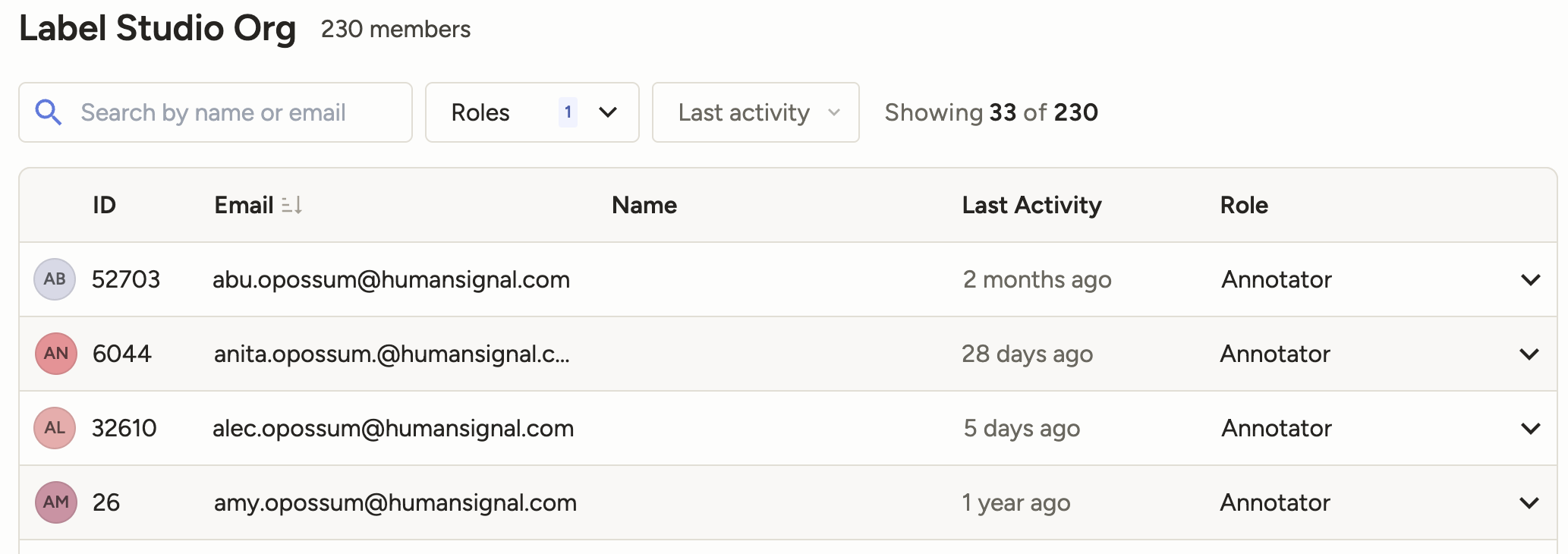Click the AB avatar for abu.opossum
This screenshot has width=1568, height=554.
55,279
